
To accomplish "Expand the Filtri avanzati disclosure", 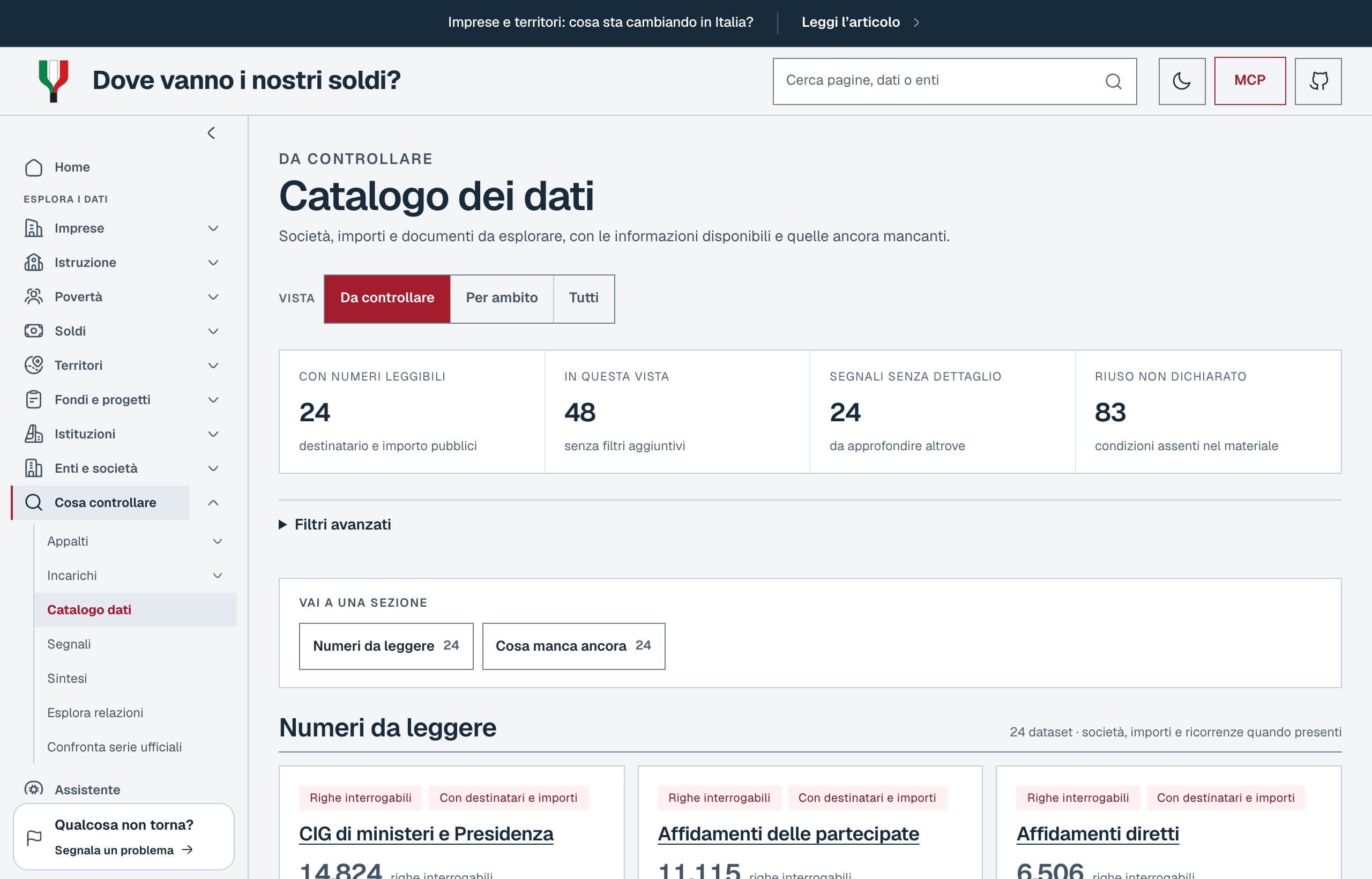I will coord(335,525).
